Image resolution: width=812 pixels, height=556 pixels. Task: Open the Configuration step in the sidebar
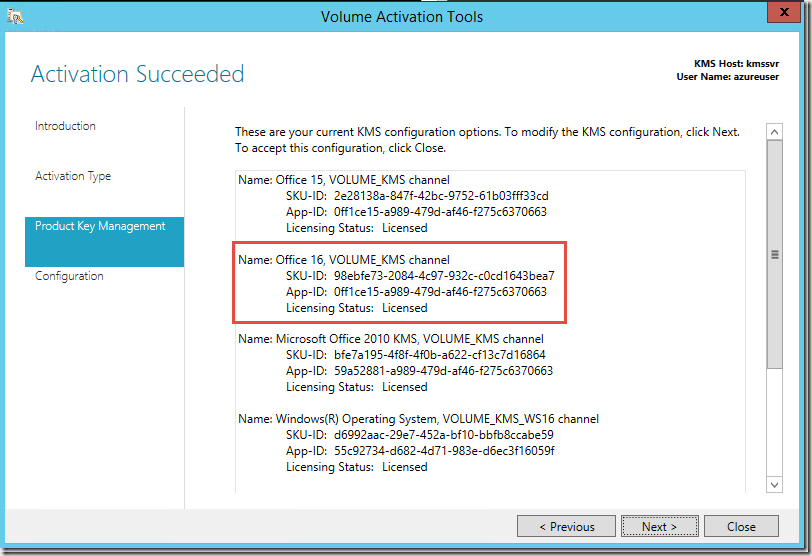(71, 276)
